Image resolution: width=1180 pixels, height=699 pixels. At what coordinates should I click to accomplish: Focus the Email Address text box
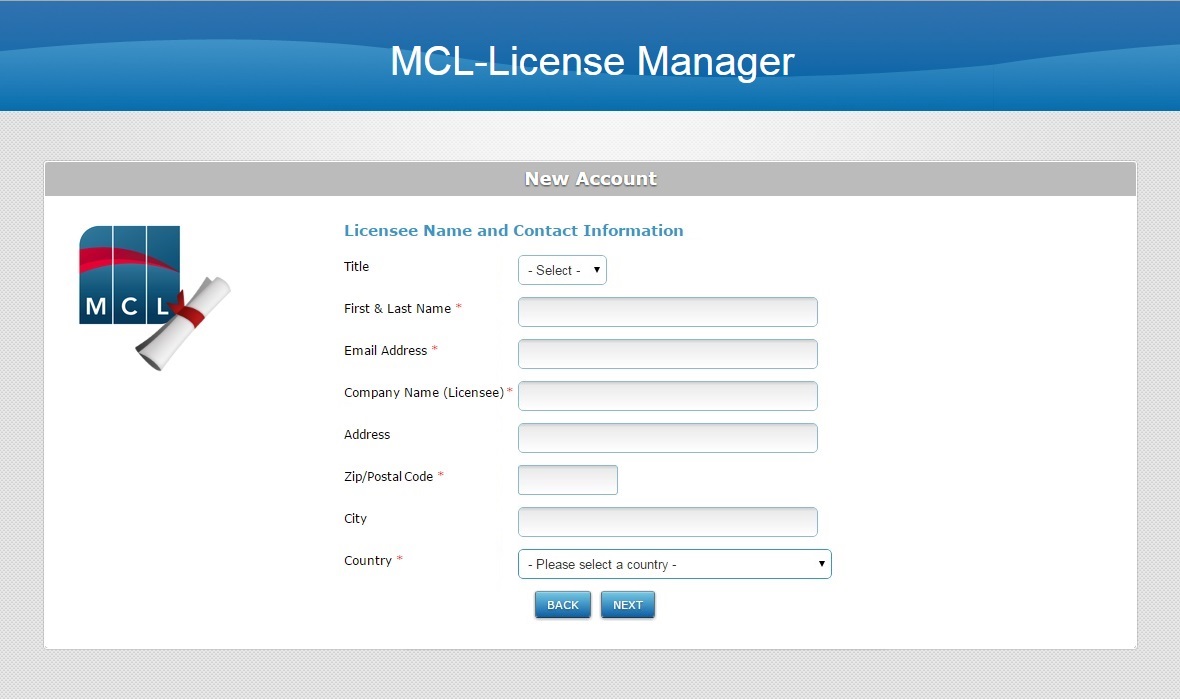coord(667,354)
